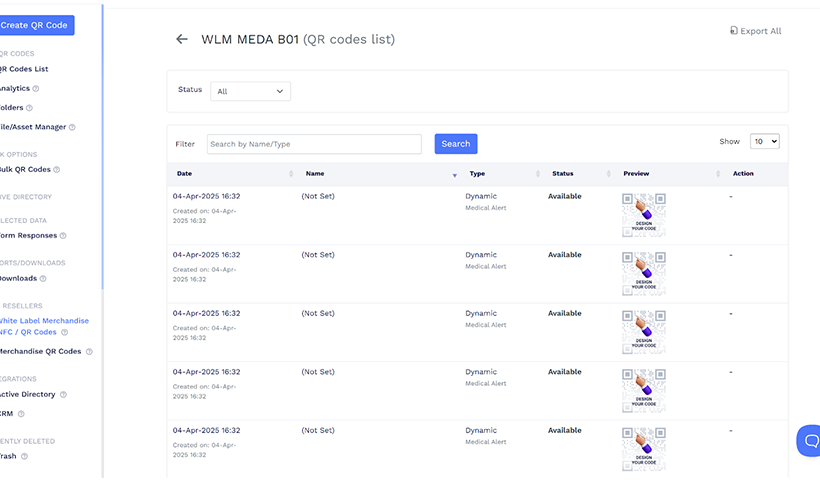The height and width of the screenshot is (480, 820).
Task: Click the back arrow beside WLM MEDA B01
Action: (x=181, y=39)
